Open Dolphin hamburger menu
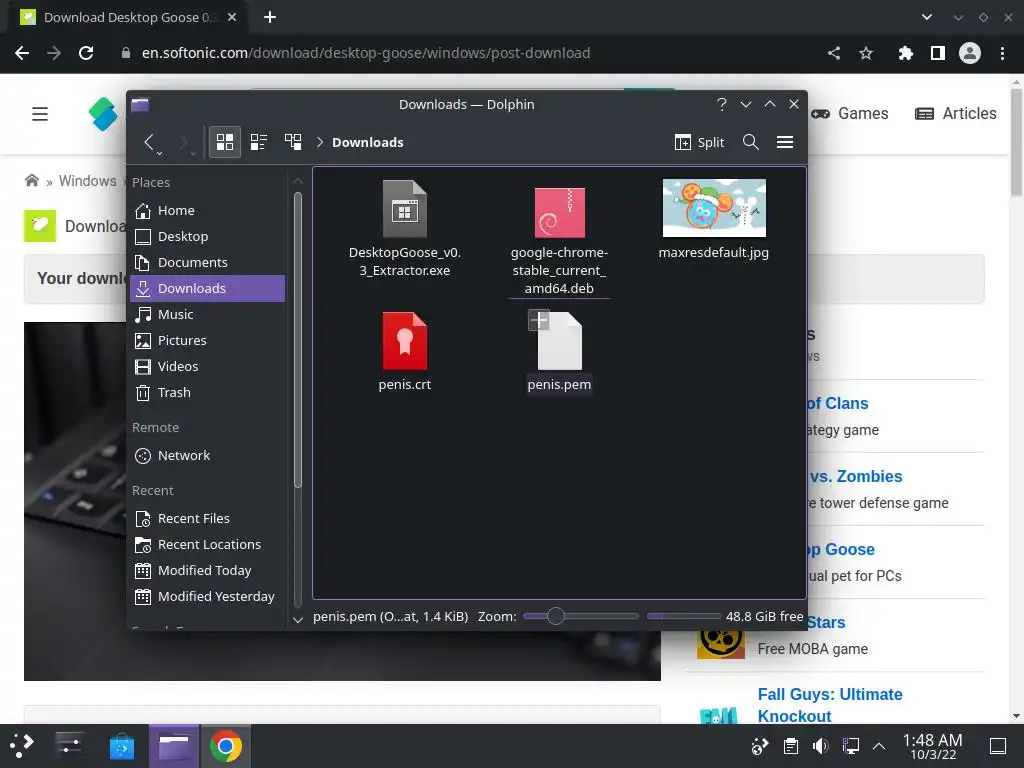1024x768 pixels. click(785, 142)
